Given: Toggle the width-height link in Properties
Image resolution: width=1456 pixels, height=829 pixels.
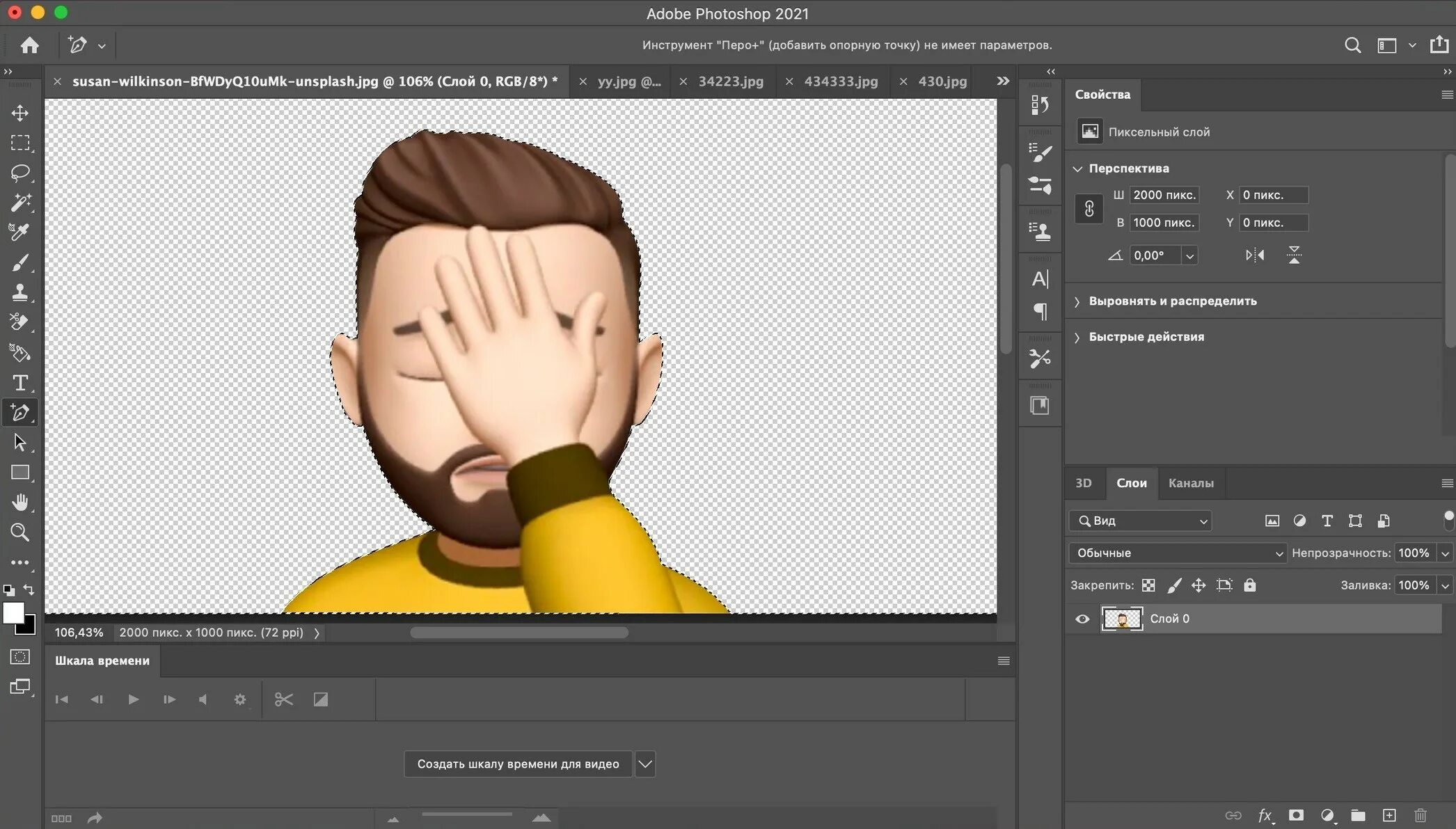Looking at the screenshot, I should [1089, 209].
